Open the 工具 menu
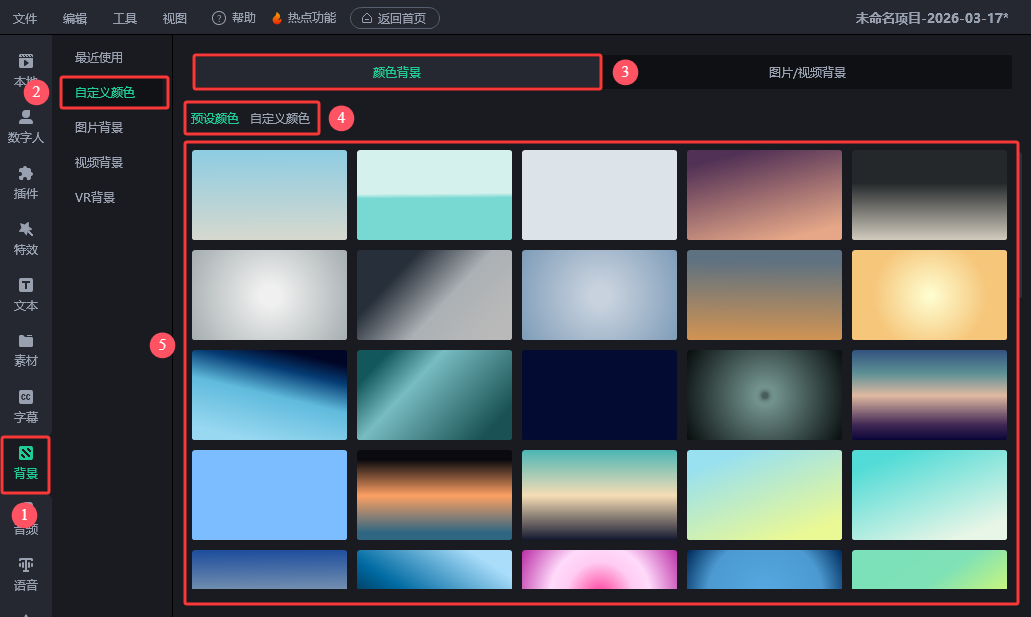This screenshot has height=617, width=1031. pyautogui.click(x=125, y=18)
